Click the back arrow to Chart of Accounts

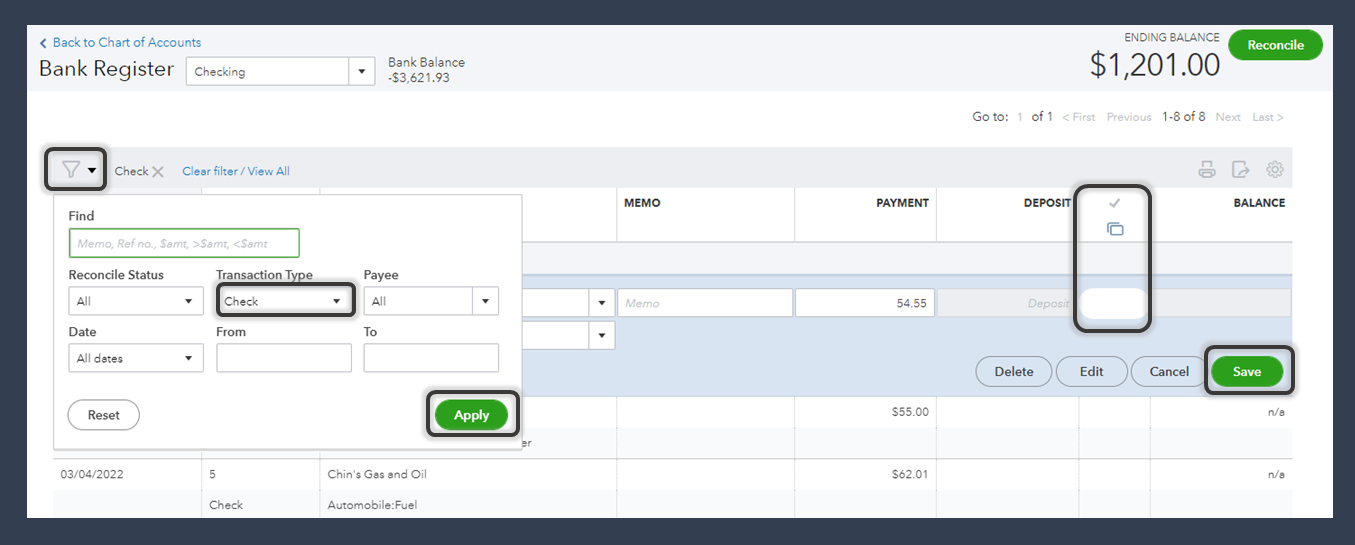point(43,43)
